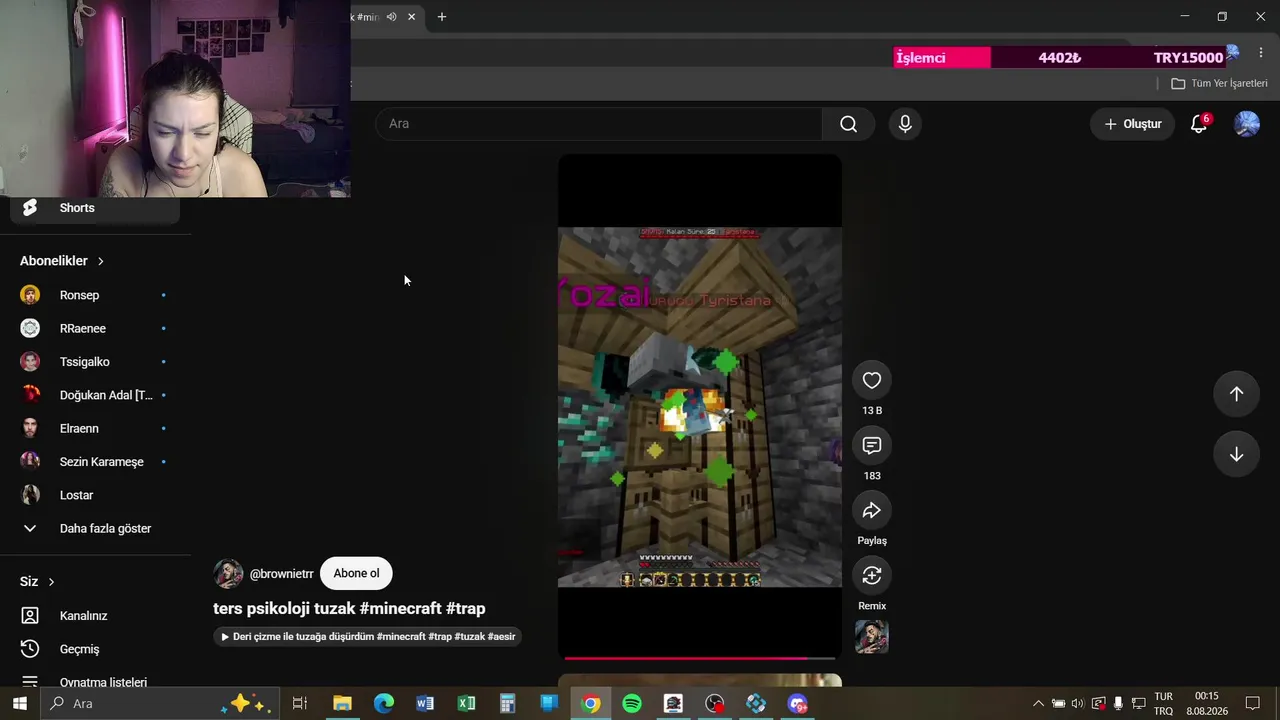Open Geçmiş watch history

(95, 649)
